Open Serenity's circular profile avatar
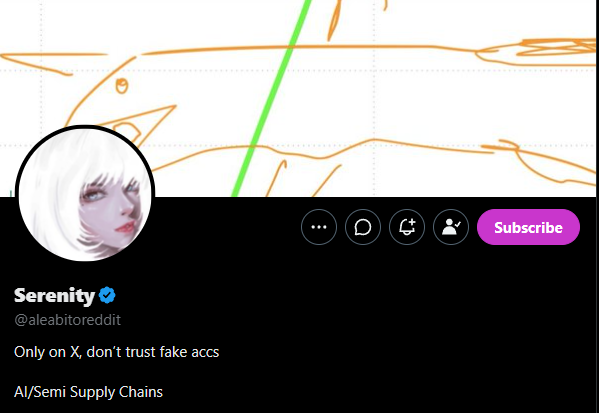 85,193
